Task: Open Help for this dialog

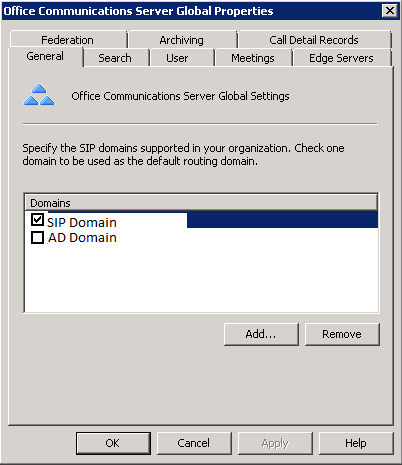Action: tap(356, 443)
